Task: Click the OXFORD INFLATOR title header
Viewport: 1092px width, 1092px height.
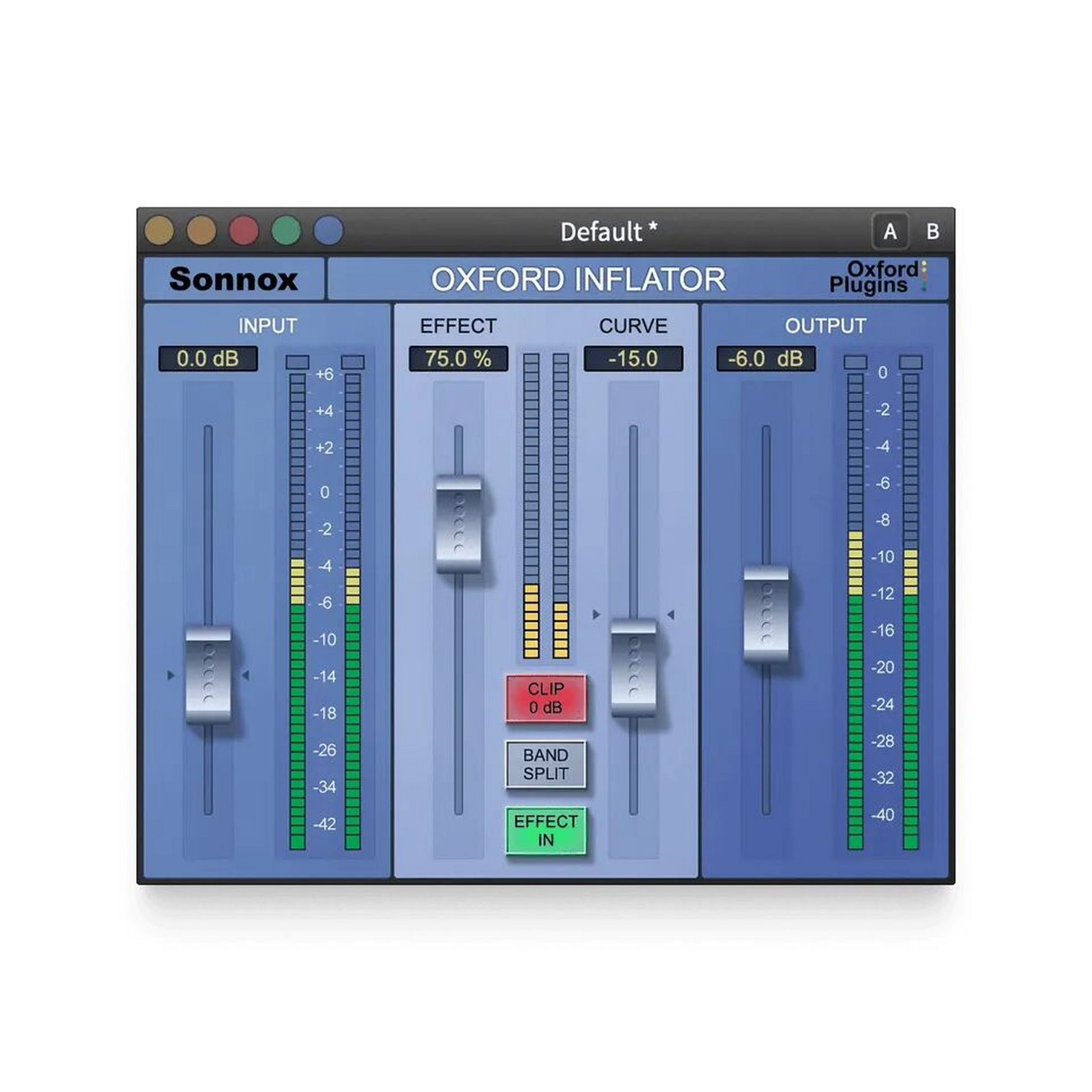Action: point(579,279)
